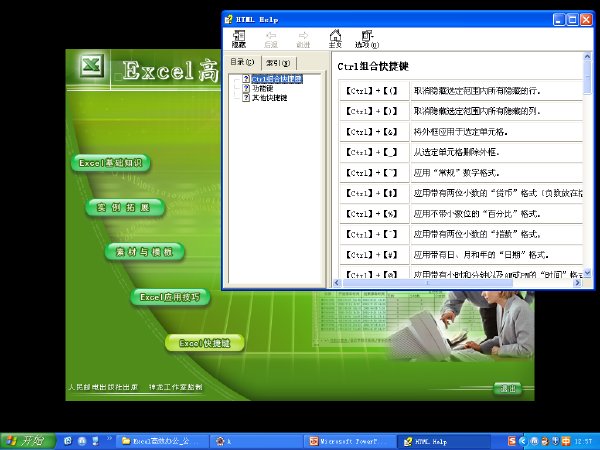This screenshot has height=450, width=600.
Task: Select the 功能键 topic in the tree
Action: 262,88
